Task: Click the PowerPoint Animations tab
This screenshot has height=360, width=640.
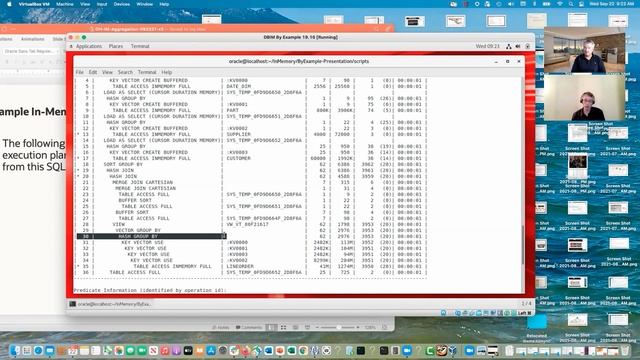Action: 32,39
